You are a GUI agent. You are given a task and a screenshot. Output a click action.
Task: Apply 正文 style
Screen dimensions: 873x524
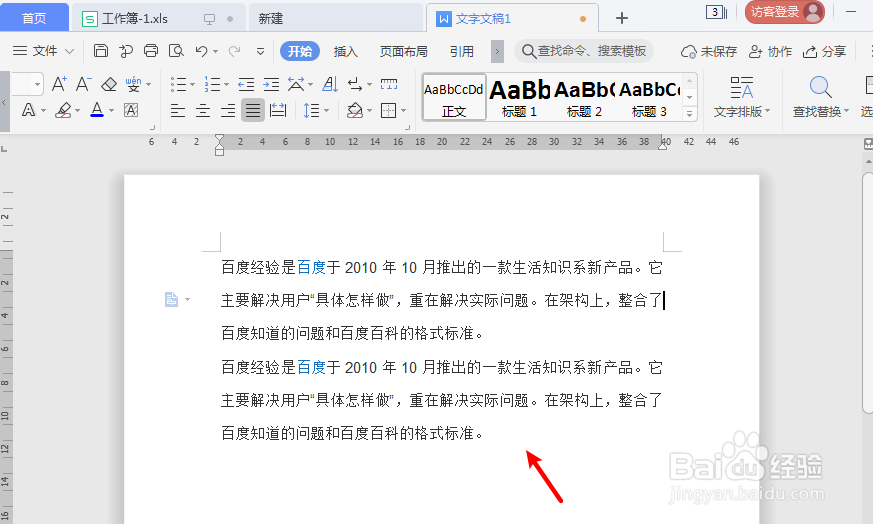tap(454, 97)
